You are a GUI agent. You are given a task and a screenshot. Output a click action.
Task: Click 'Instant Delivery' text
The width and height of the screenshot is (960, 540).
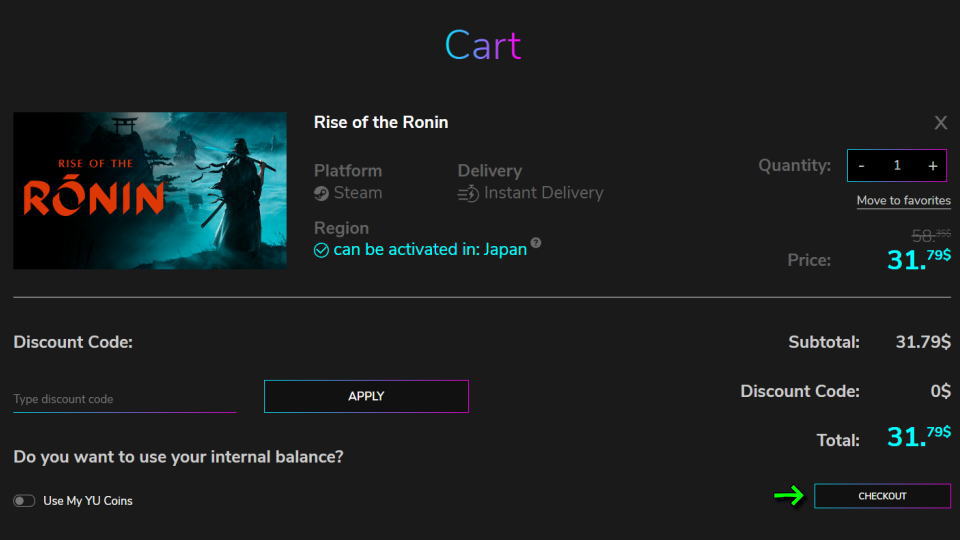[x=544, y=193]
